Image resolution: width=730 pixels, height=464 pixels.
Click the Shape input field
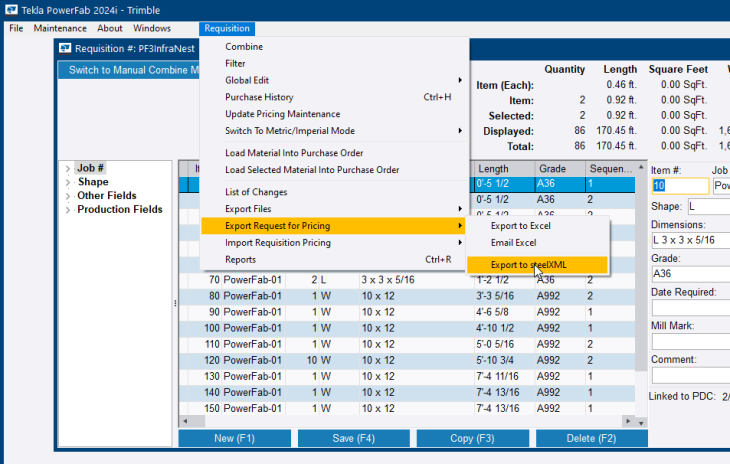click(709, 206)
